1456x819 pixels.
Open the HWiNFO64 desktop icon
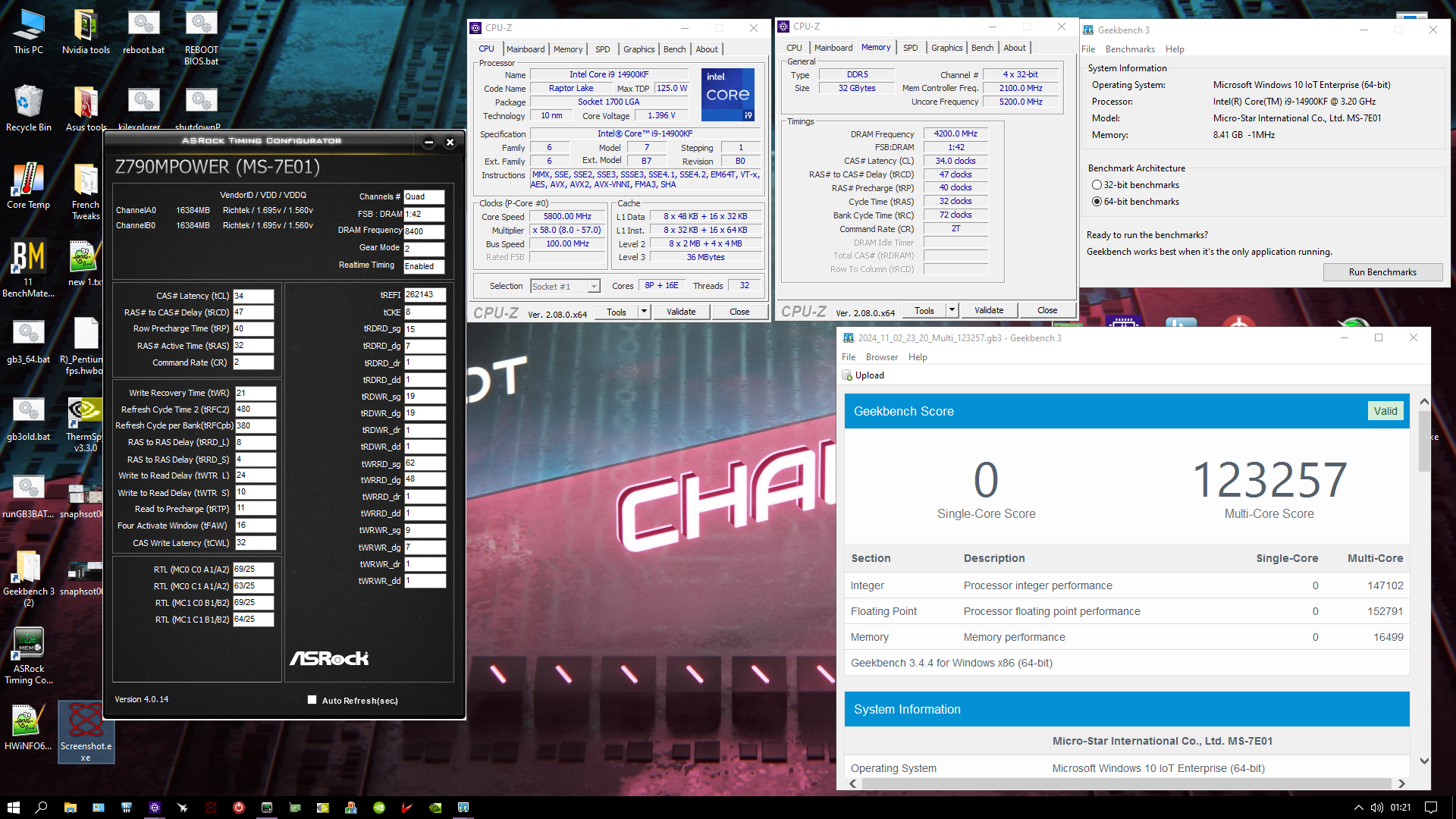click(28, 727)
